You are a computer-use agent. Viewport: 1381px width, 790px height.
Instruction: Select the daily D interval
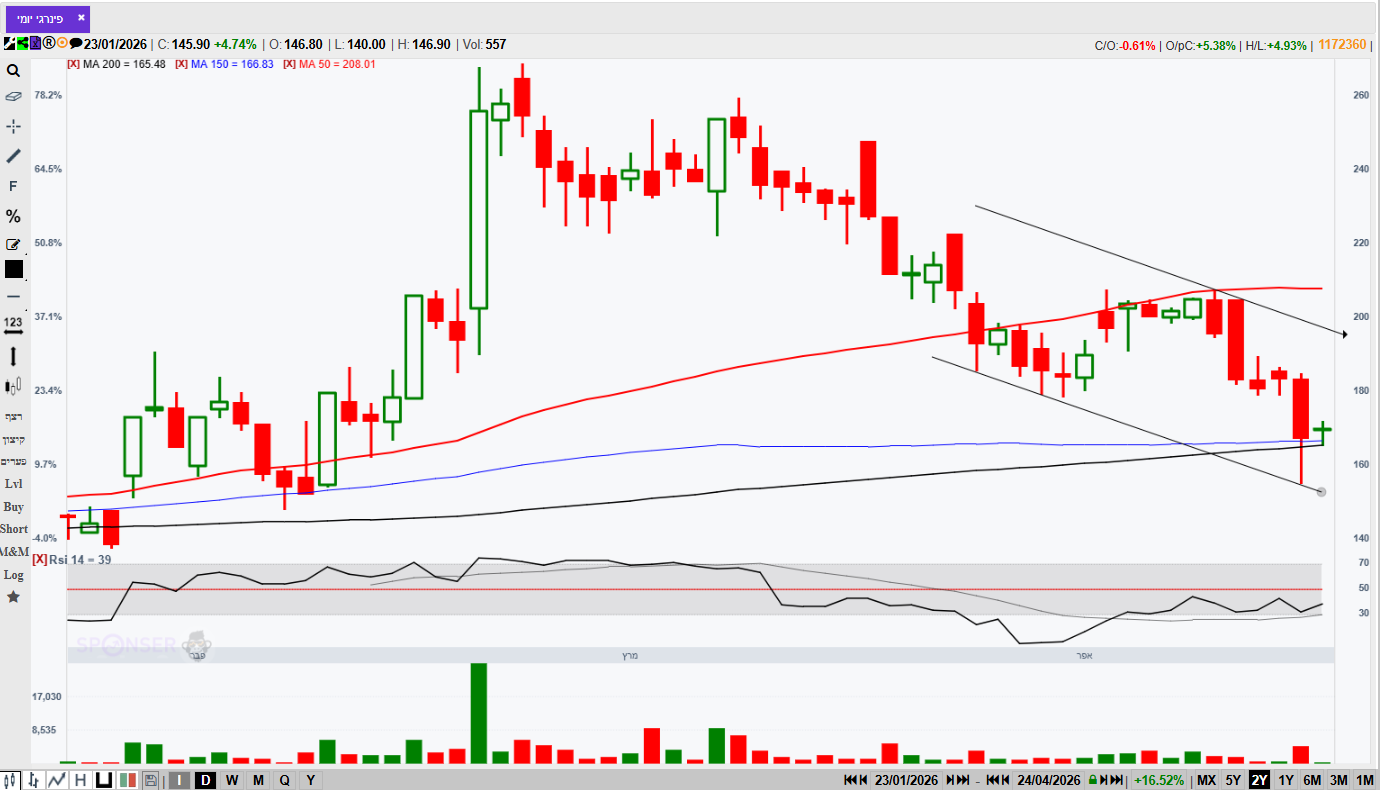pos(205,780)
